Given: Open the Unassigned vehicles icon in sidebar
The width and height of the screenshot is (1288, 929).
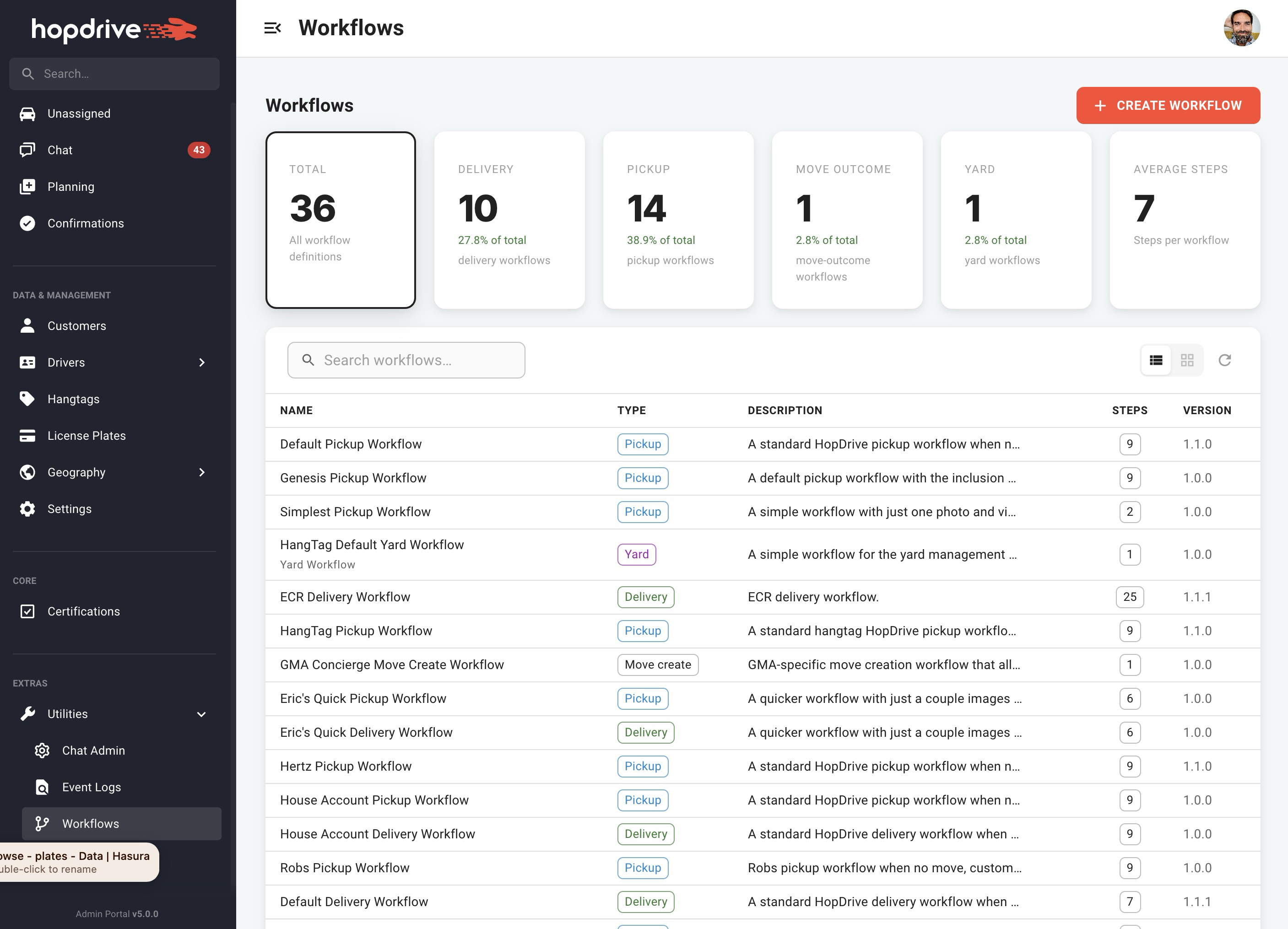Looking at the screenshot, I should tap(28, 113).
